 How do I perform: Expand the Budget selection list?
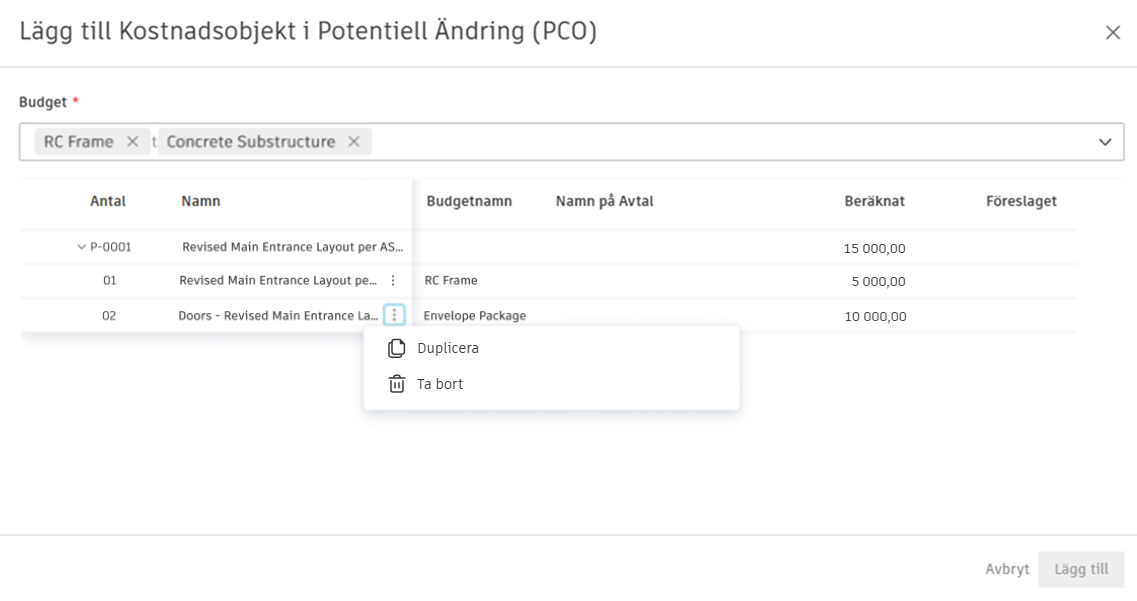[x=1104, y=141]
